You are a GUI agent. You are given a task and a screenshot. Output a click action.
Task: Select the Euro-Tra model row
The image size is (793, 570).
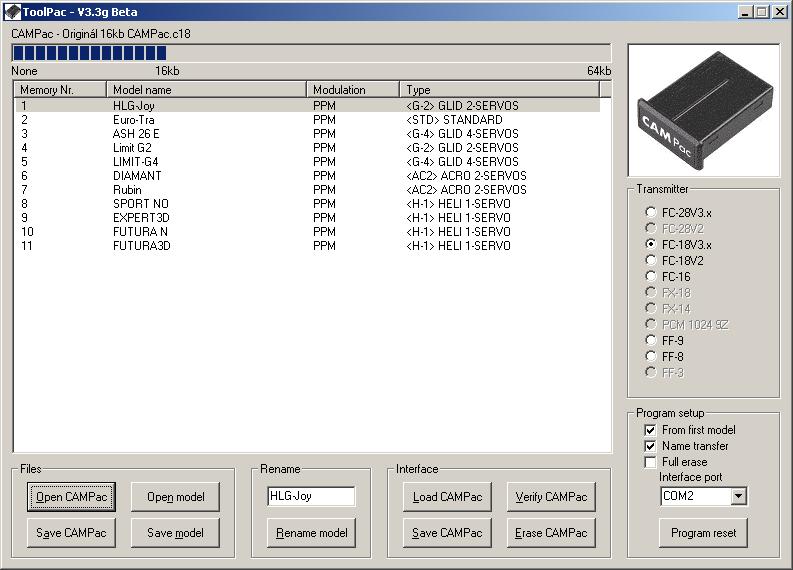coord(307,119)
